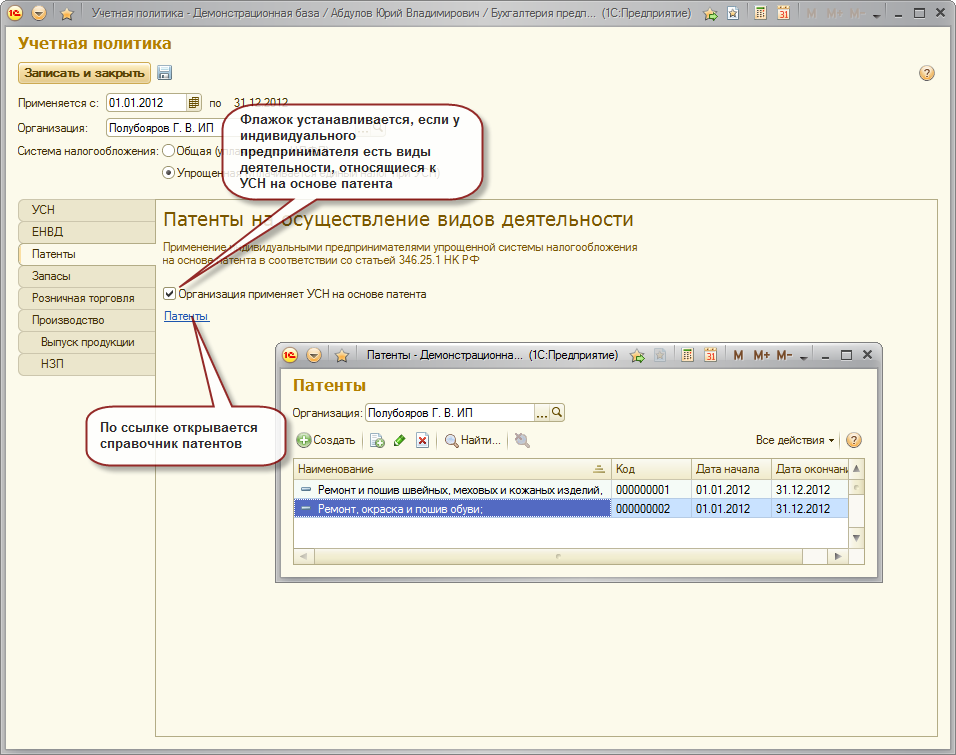Click the green pencil edit icon
This screenshot has width=956, height=755.
[x=399, y=440]
